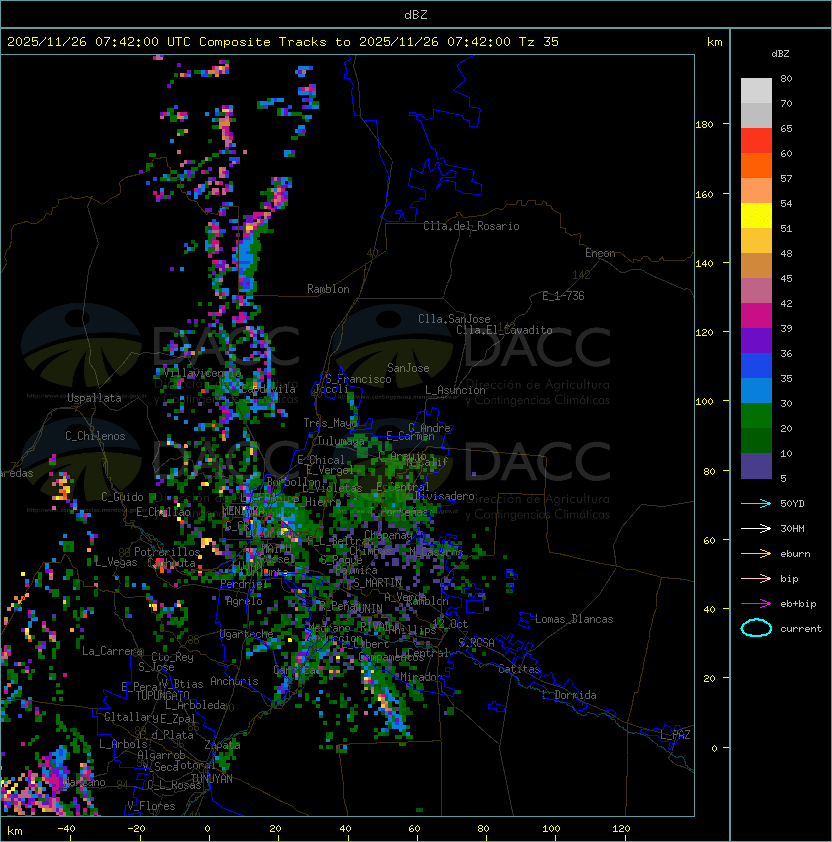The height and width of the screenshot is (842, 832).
Task: Click the L_Asuncion place label
Action: pos(455,390)
